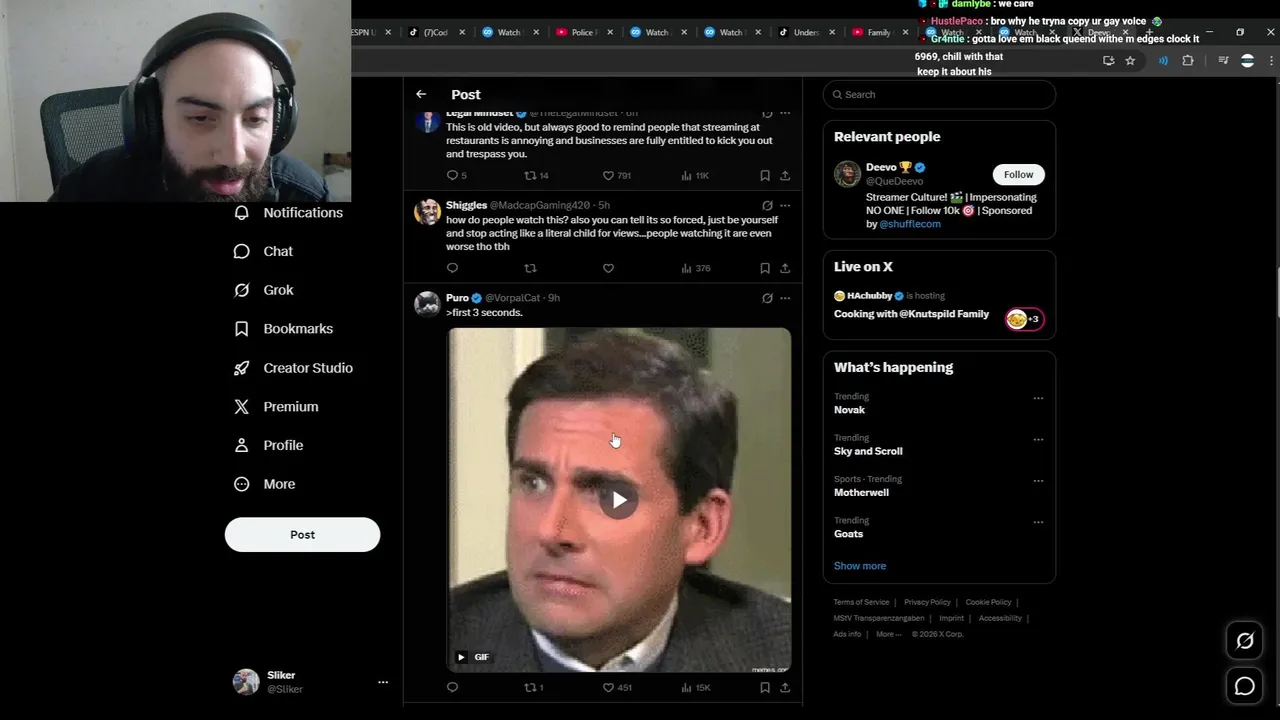Open Imprint footer link

click(951, 618)
